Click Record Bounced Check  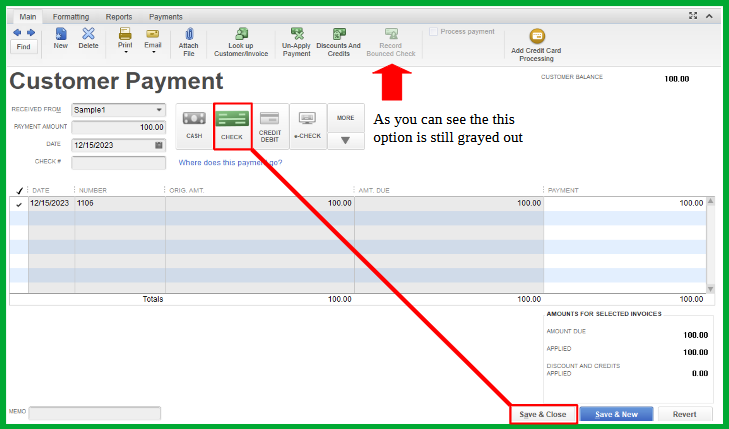click(391, 42)
